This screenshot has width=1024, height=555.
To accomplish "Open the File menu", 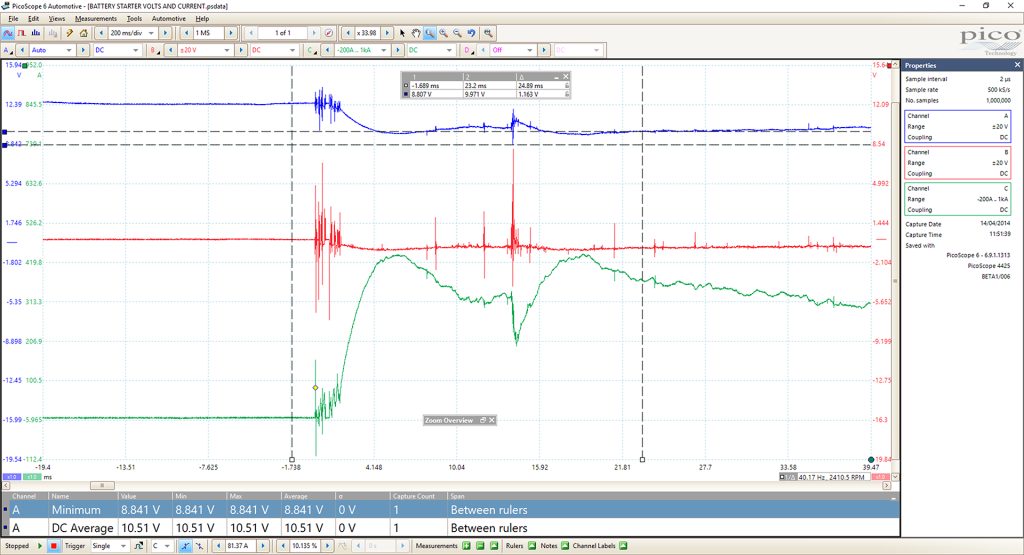I will point(13,18).
